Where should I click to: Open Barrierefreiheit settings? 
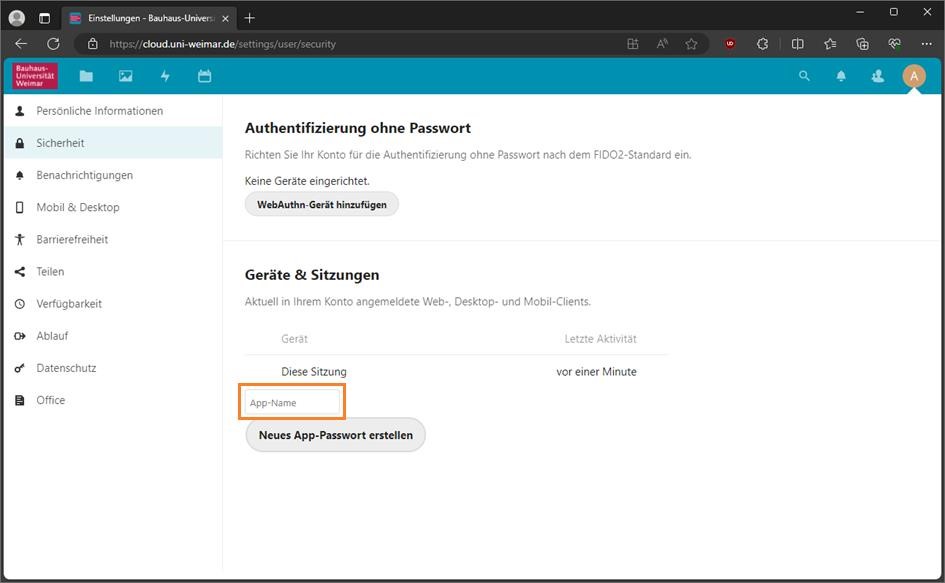pos(72,239)
